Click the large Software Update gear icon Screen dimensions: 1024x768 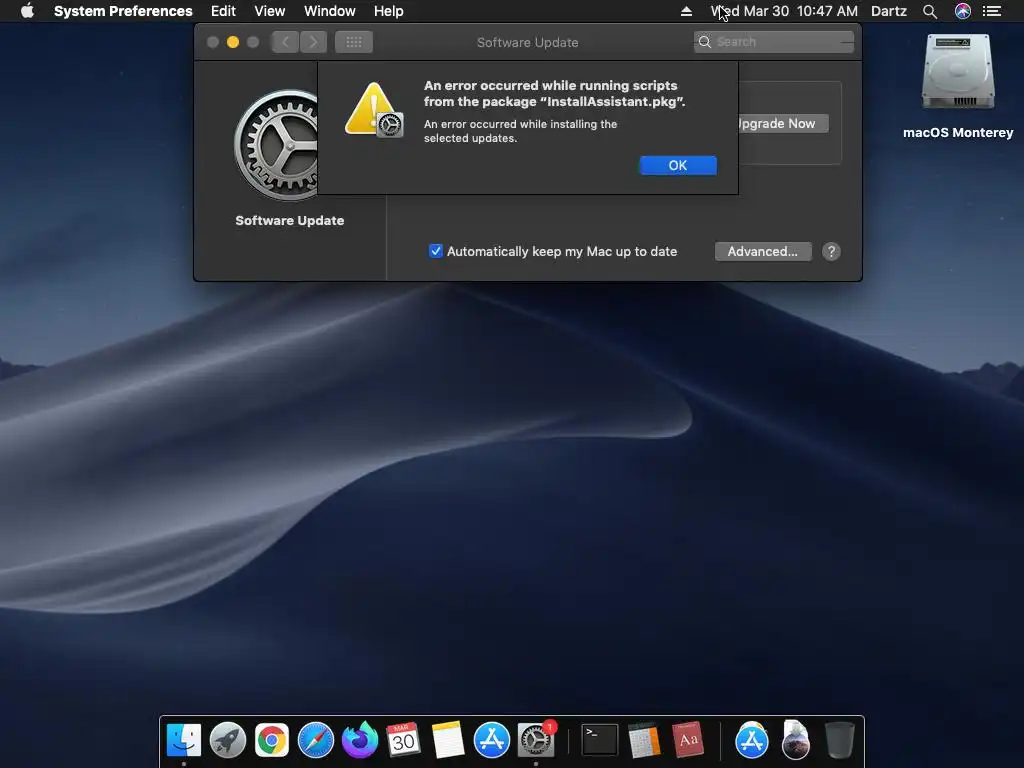[276, 145]
